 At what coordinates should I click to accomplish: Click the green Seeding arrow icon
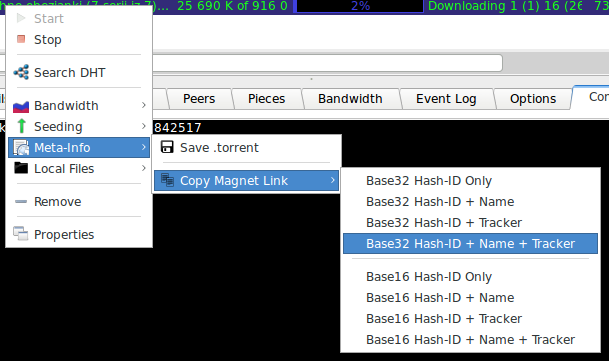coord(21,126)
